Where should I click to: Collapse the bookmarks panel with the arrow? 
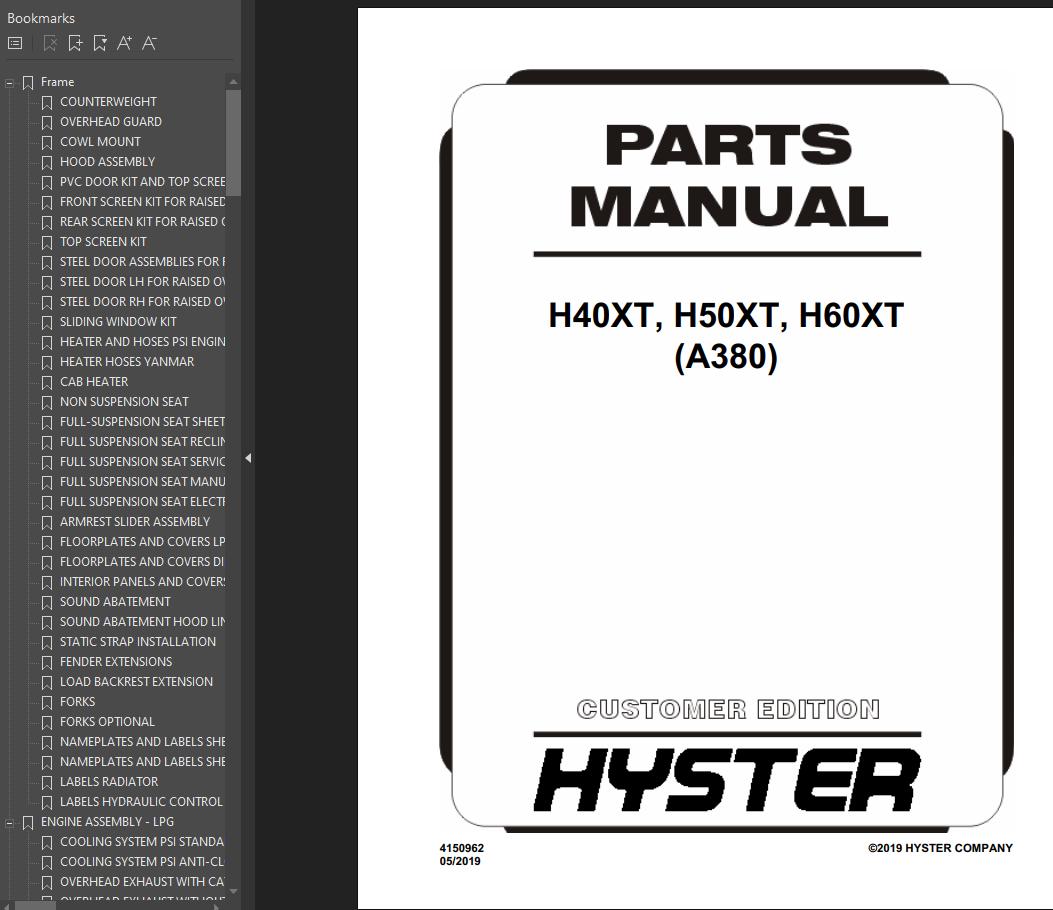click(248, 458)
